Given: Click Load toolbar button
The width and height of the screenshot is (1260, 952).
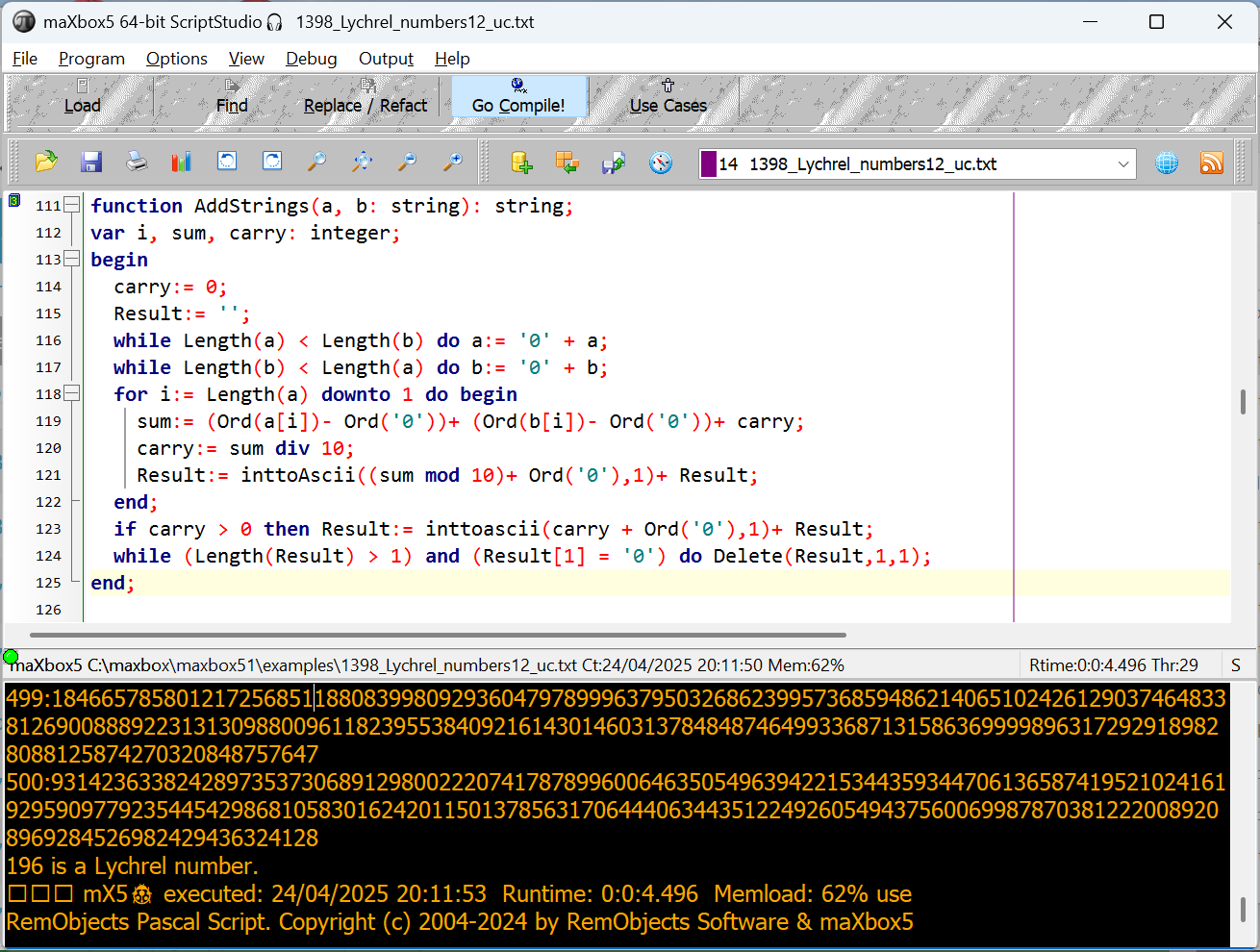Looking at the screenshot, I should [x=82, y=96].
